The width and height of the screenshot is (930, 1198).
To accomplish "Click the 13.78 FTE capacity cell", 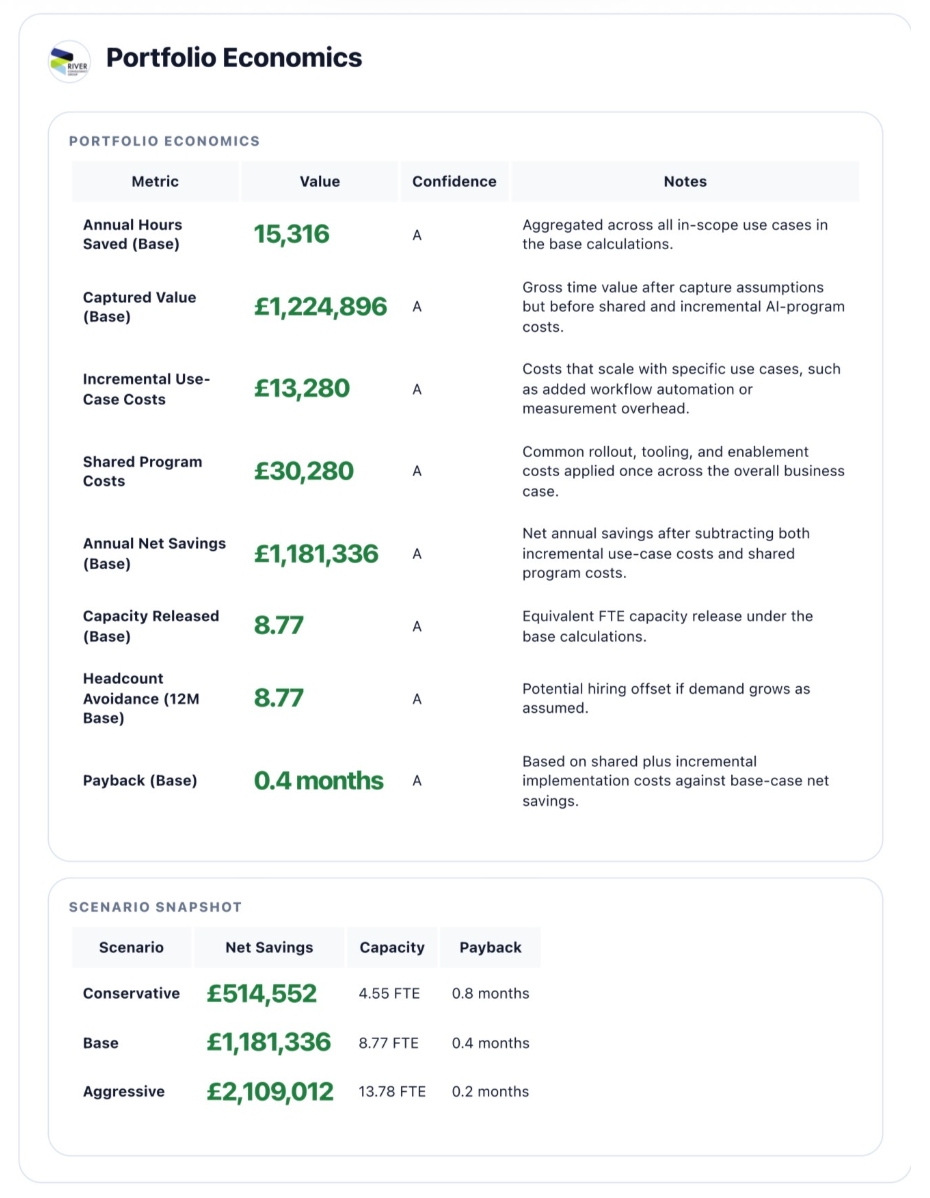I will [x=392, y=1092].
